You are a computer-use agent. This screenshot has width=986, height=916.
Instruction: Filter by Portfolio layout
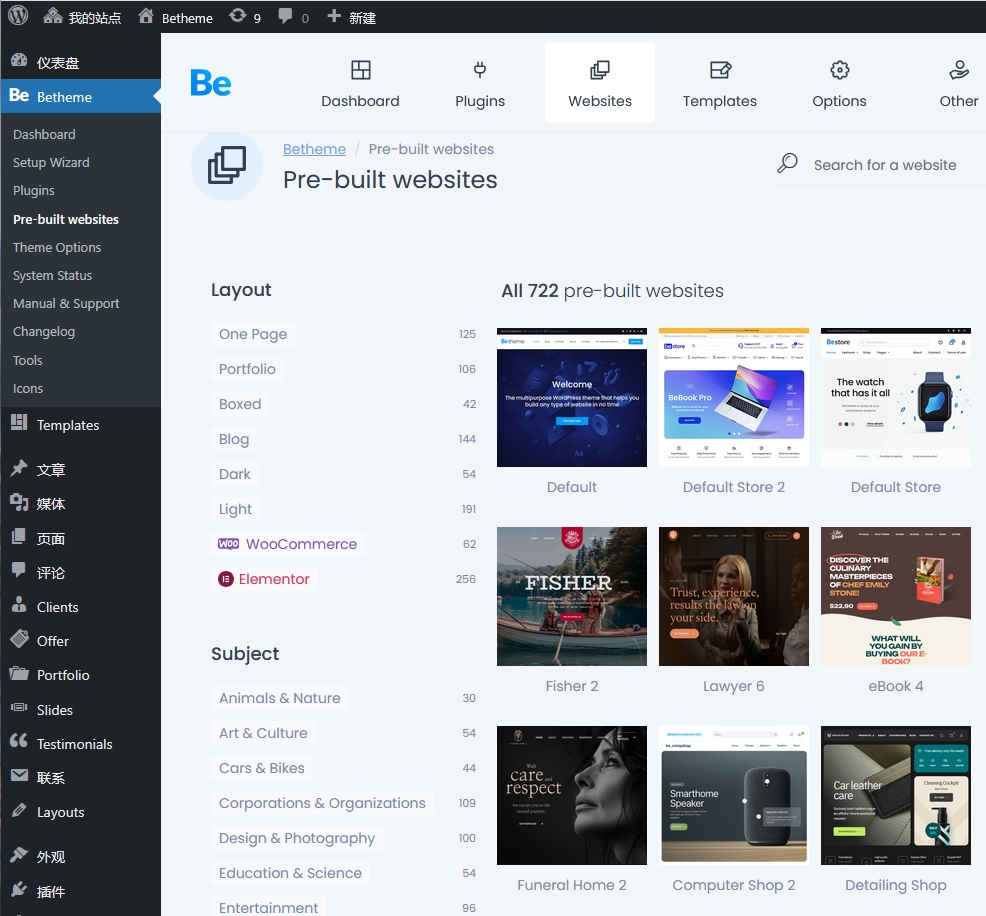point(247,369)
